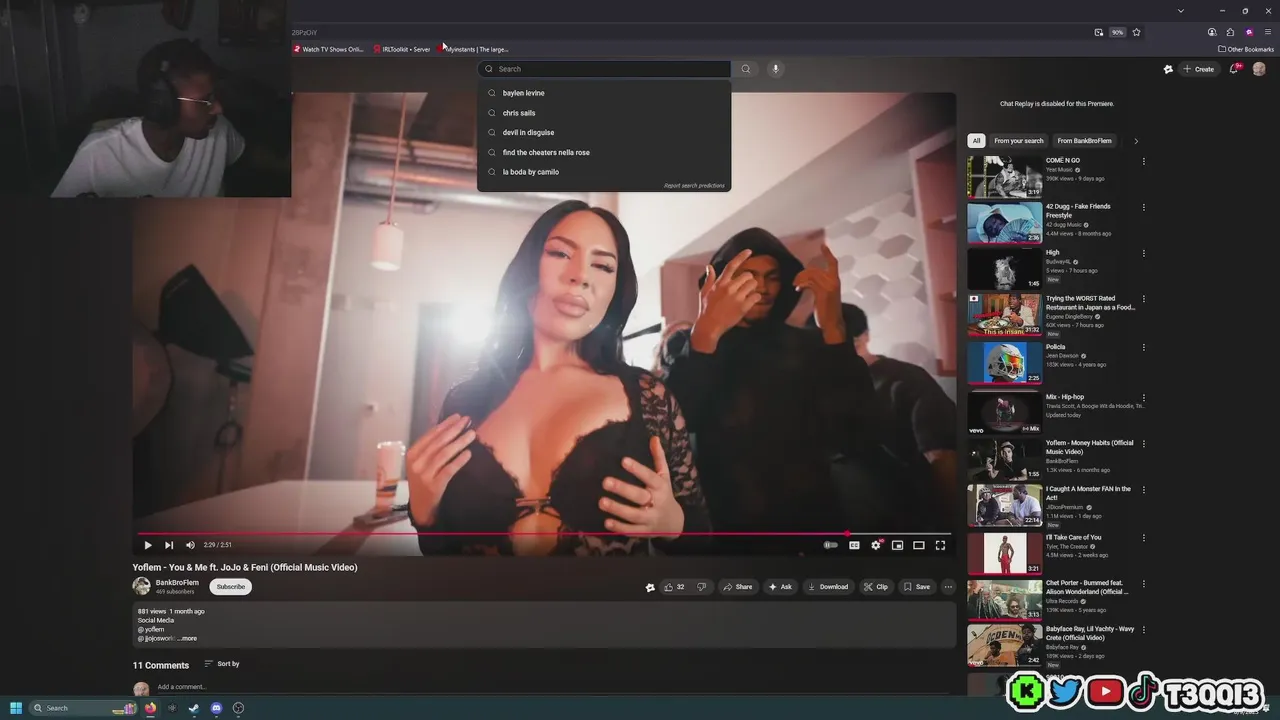The width and height of the screenshot is (1280, 720).
Task: Click the Add a comment field
Action: pos(181,687)
